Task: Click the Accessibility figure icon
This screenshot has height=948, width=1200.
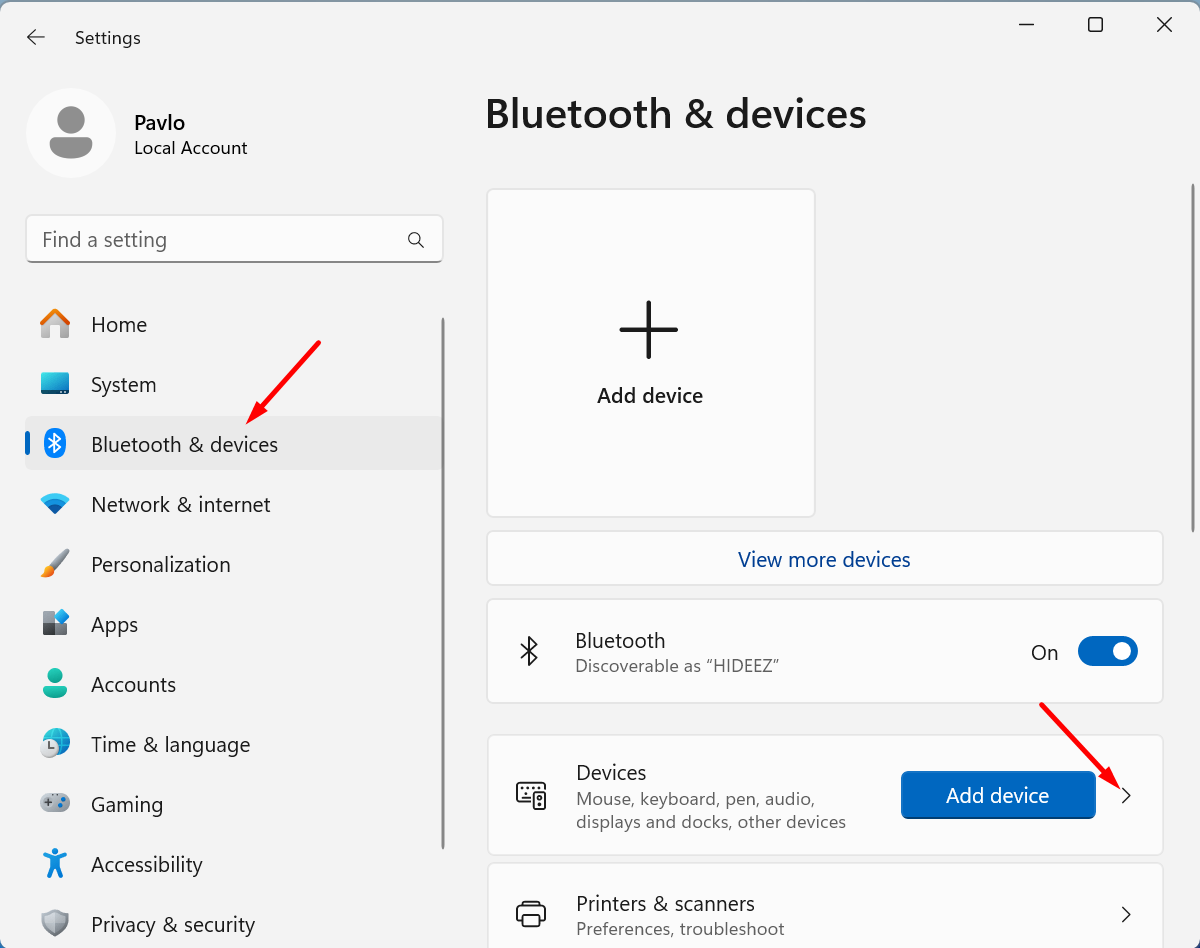Action: [x=55, y=864]
